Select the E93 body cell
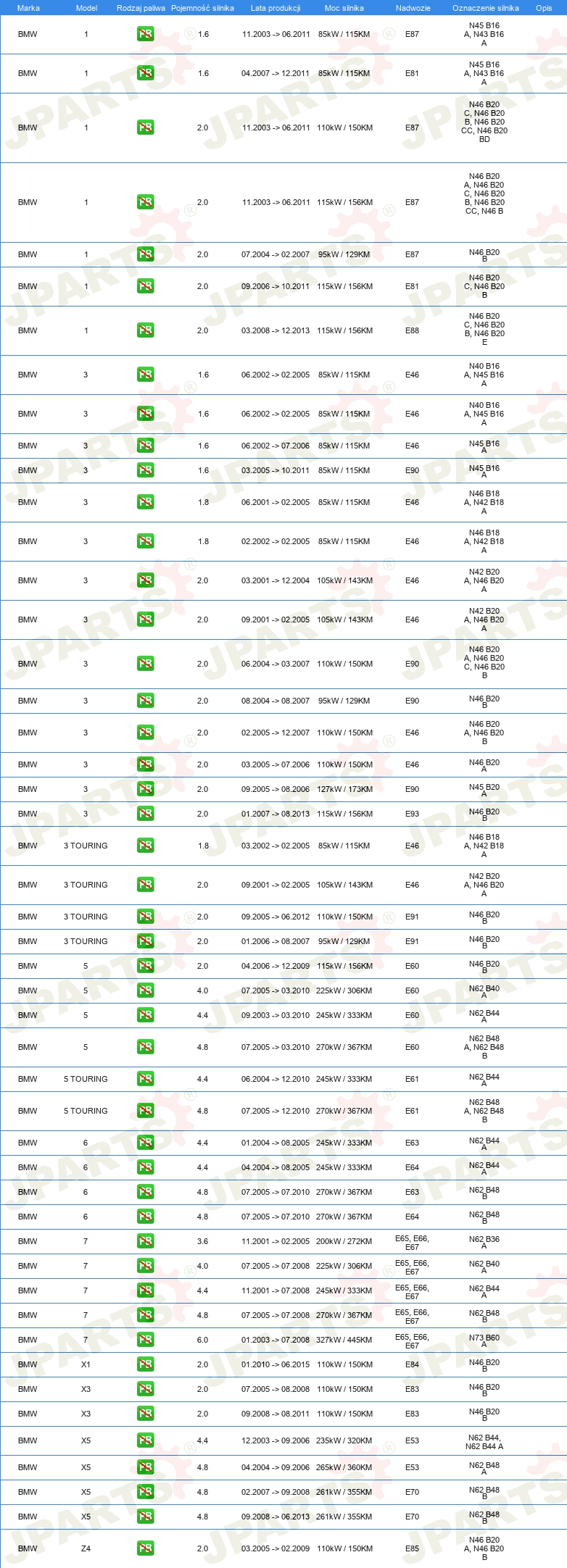This screenshot has width=567, height=1568. click(412, 814)
